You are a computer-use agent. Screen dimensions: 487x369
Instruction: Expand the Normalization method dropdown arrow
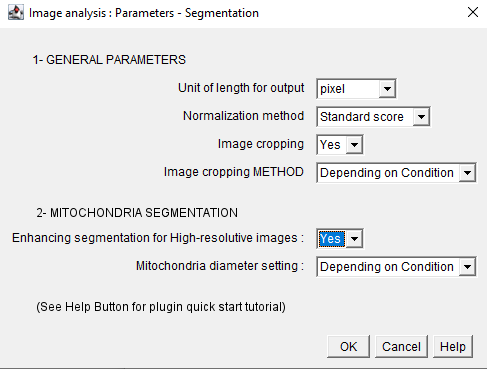(x=421, y=117)
